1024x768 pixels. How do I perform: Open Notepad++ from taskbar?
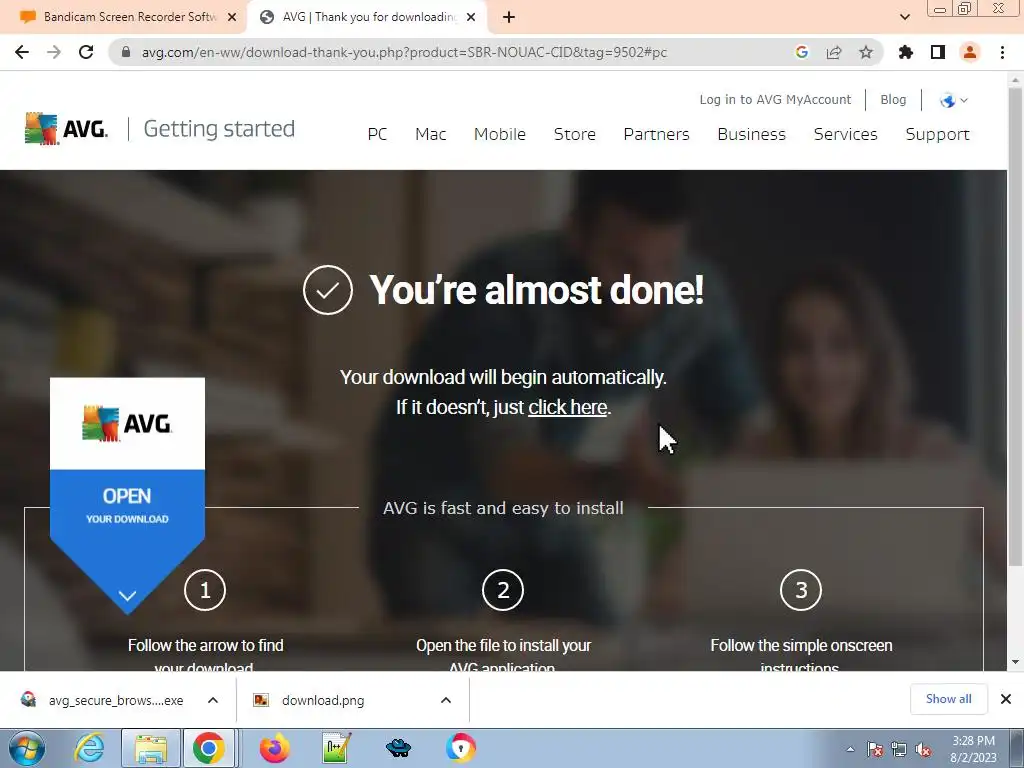337,748
